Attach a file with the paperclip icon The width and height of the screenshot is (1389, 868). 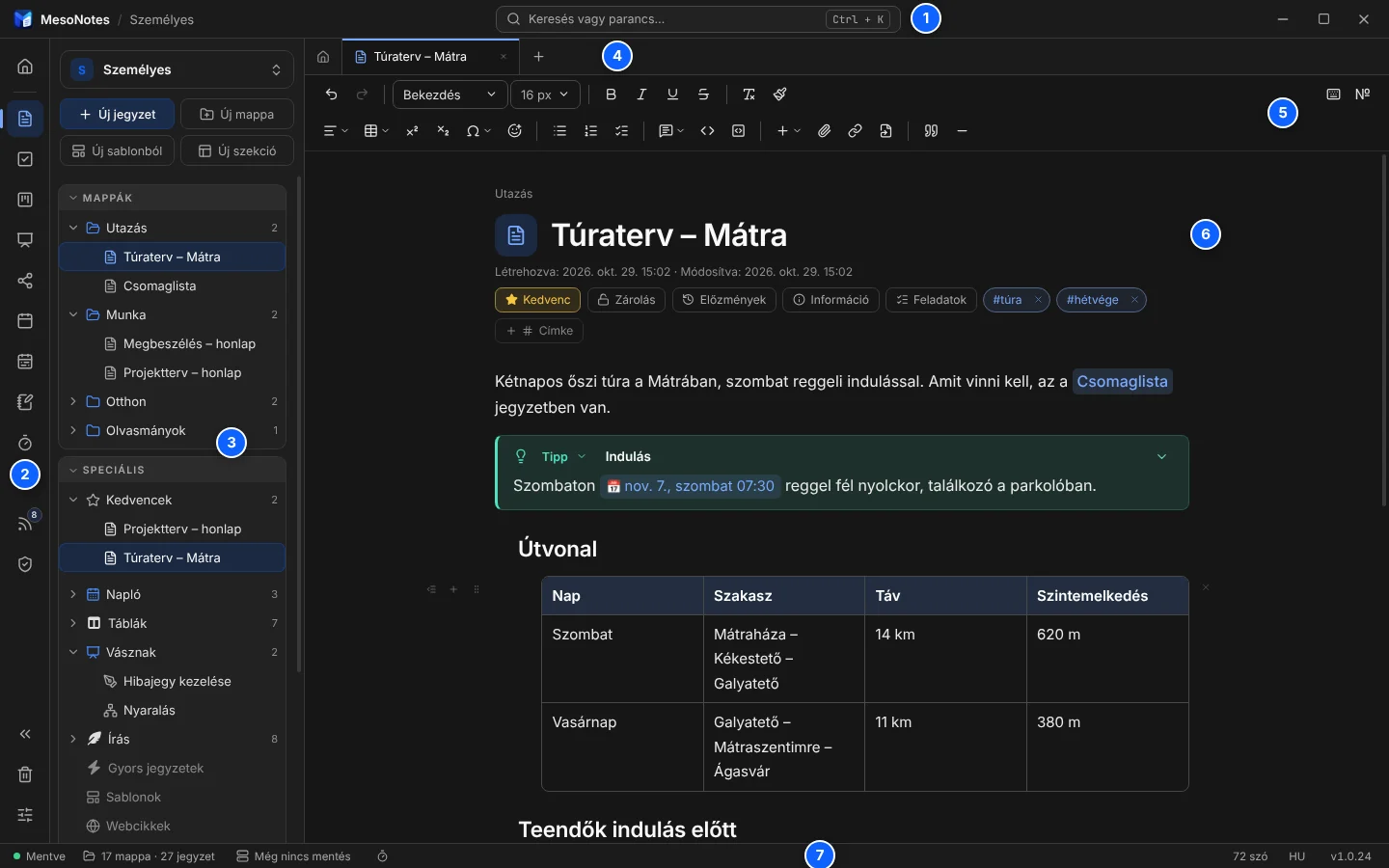pyautogui.click(x=824, y=131)
